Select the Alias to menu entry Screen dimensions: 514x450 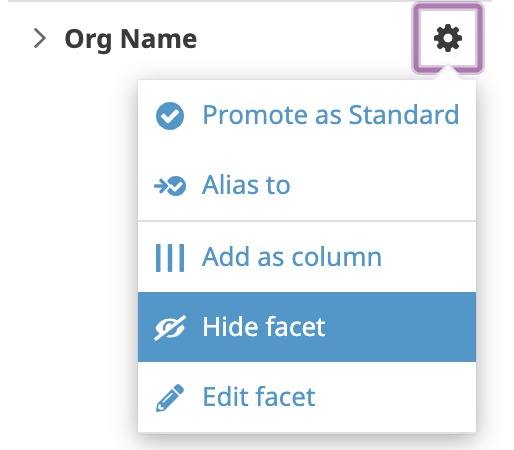click(x=307, y=186)
